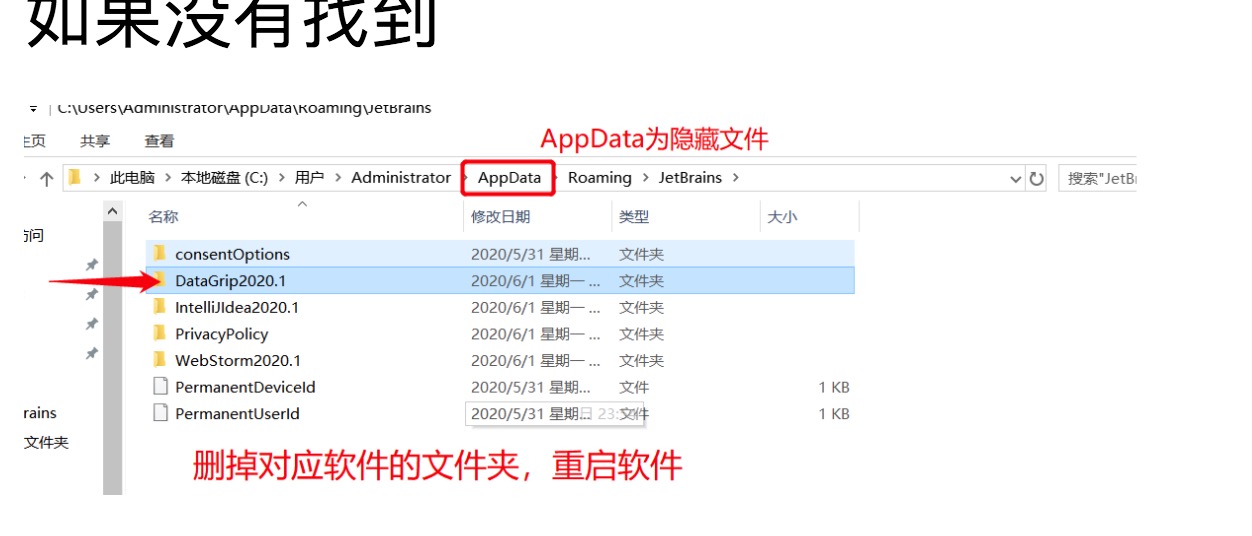Click the 1 KB size of PermanentDeviceId
Screen dimensions: 1252x536
[834, 387]
